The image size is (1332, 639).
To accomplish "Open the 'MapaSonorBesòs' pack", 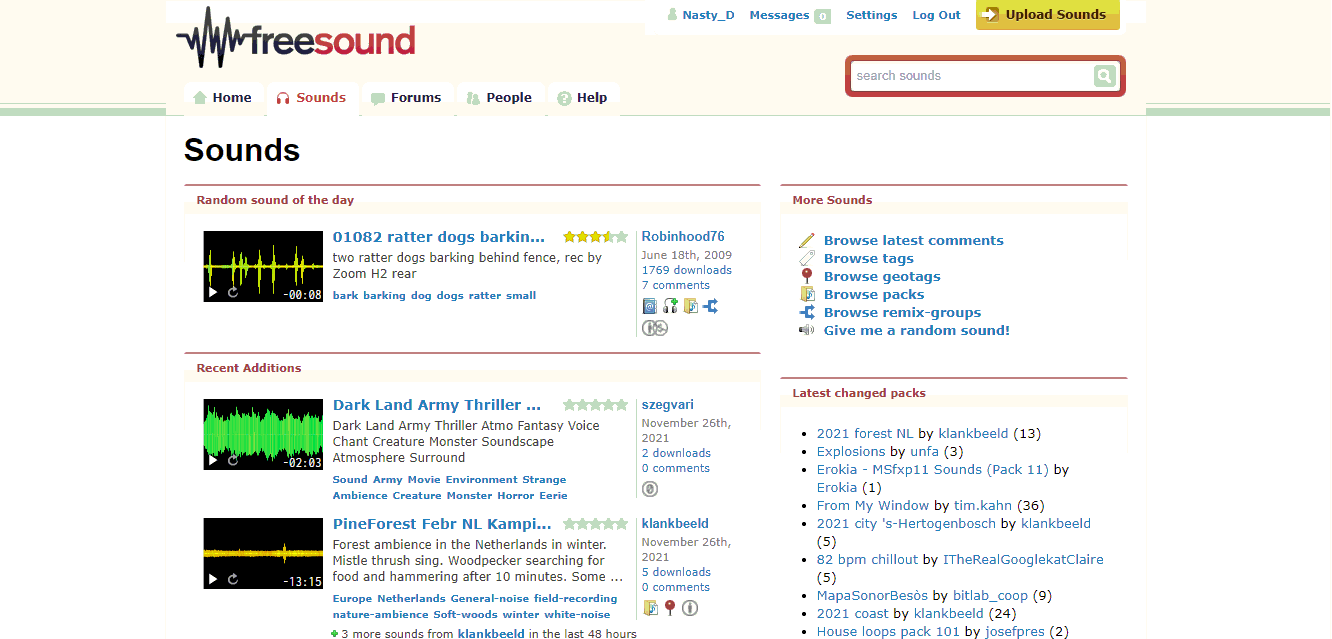I will click(872, 596).
